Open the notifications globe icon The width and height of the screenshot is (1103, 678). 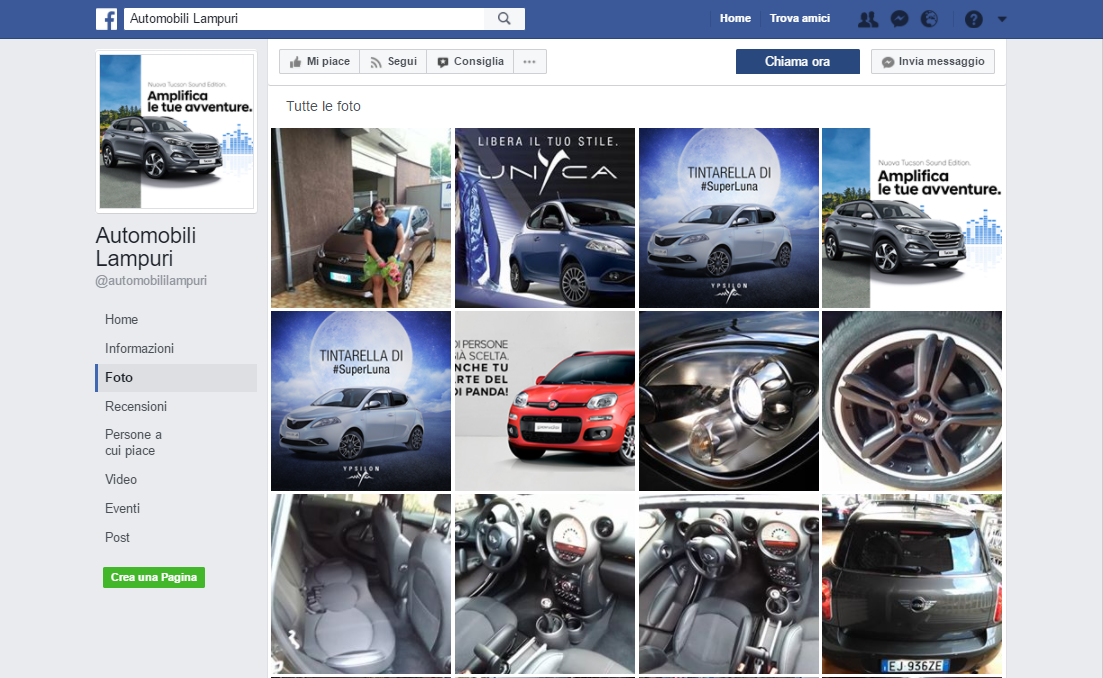929,19
